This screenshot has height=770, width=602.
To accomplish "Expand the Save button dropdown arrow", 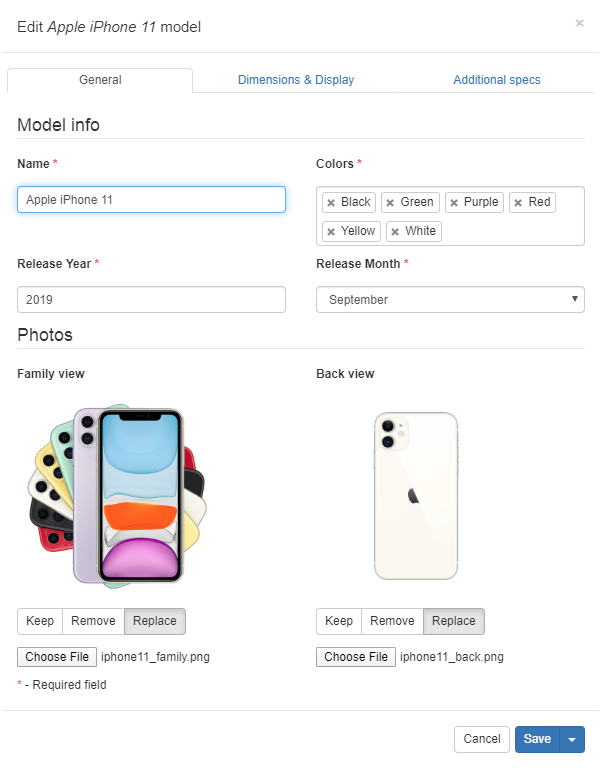I will (x=572, y=740).
